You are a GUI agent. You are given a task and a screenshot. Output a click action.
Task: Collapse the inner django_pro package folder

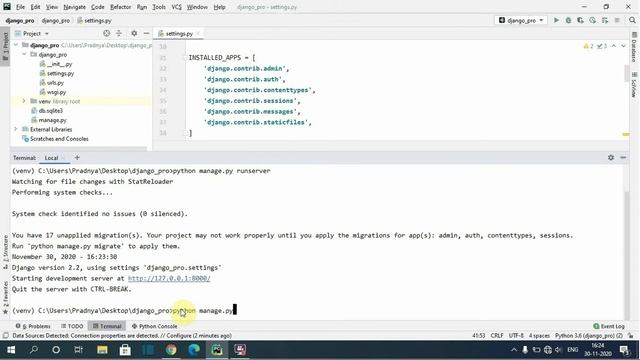[x=24, y=54]
